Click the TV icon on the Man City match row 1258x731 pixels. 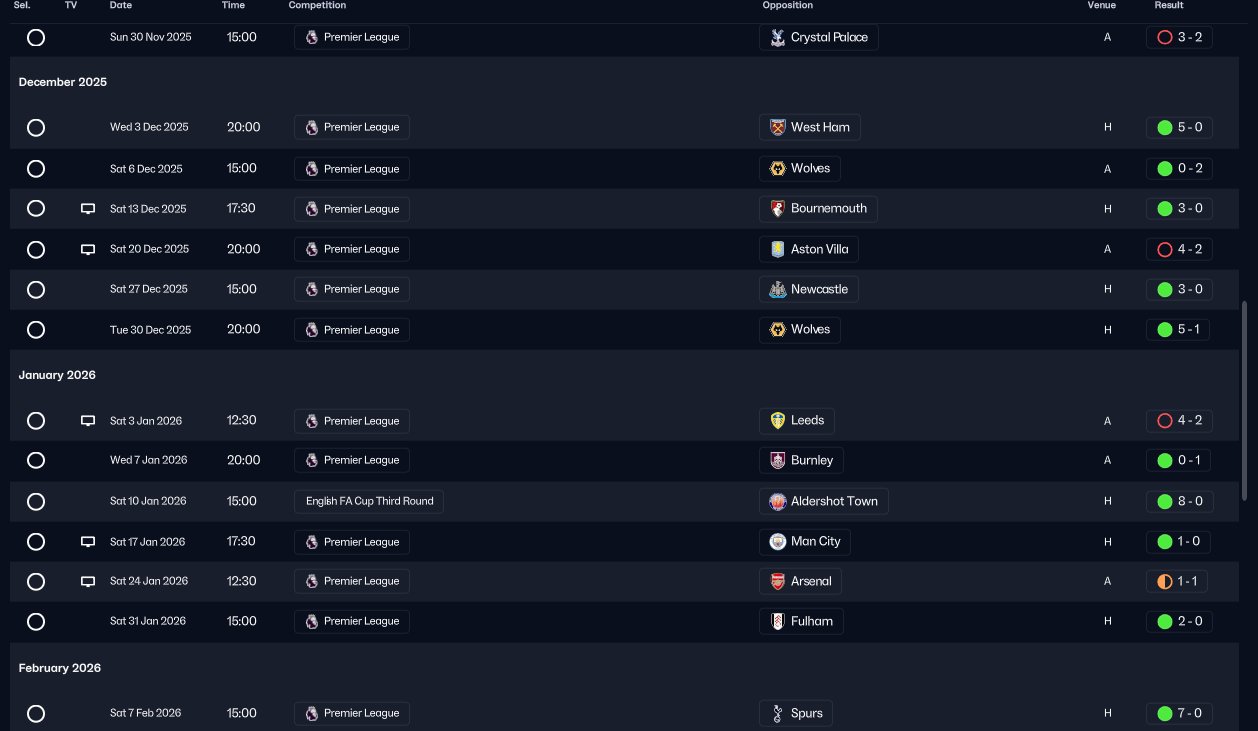pos(88,542)
